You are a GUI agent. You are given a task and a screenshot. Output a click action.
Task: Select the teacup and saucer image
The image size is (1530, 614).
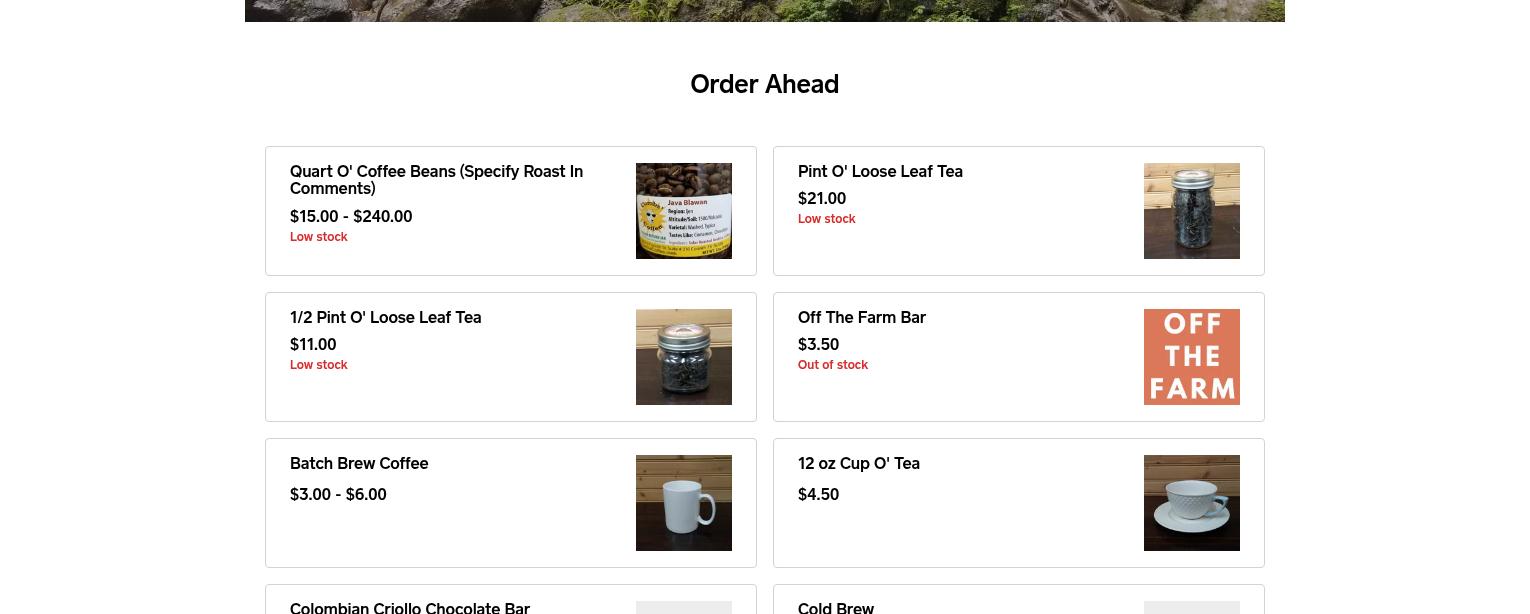coord(1192,503)
